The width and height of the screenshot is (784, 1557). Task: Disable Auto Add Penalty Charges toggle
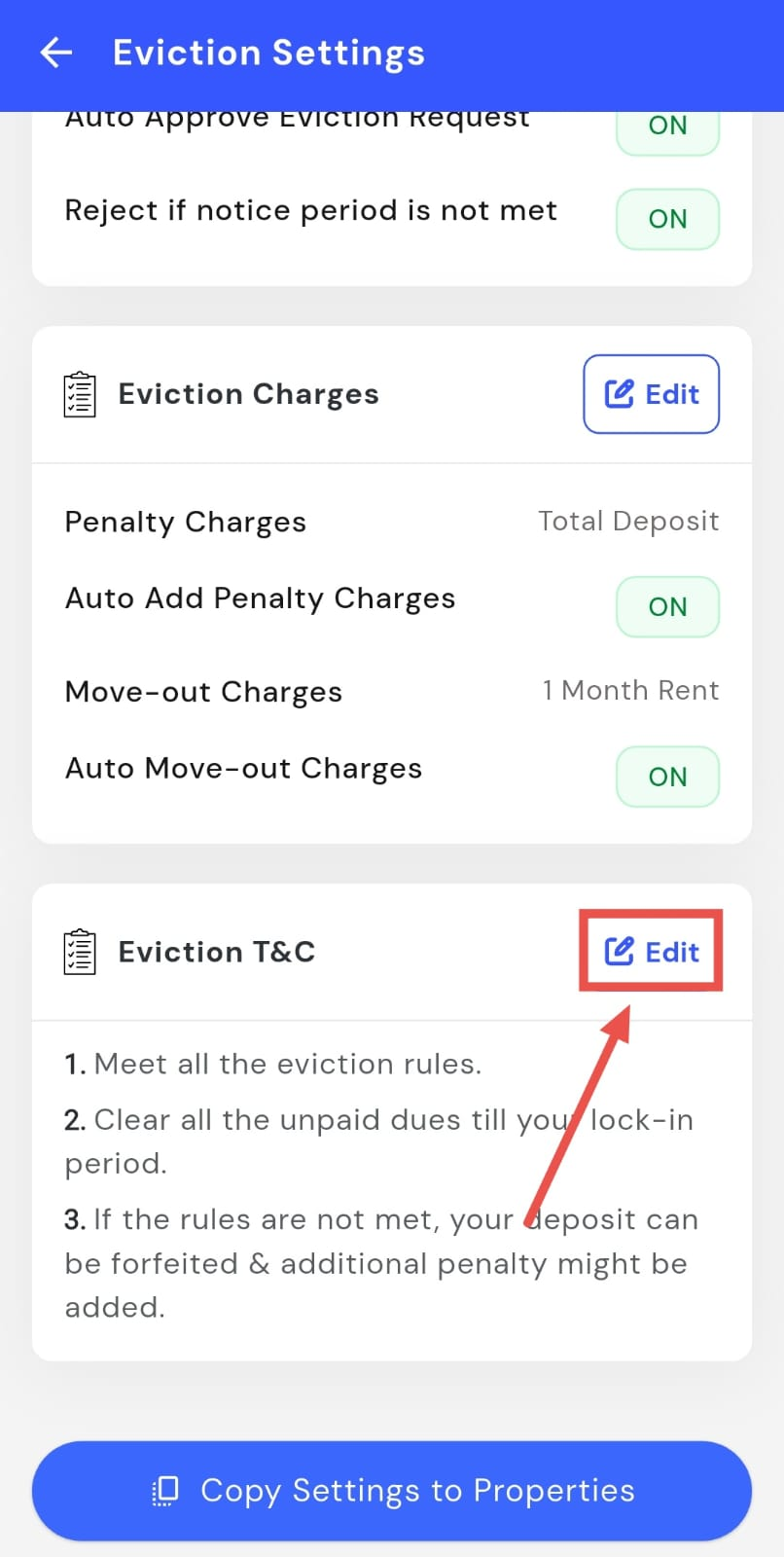(667, 607)
